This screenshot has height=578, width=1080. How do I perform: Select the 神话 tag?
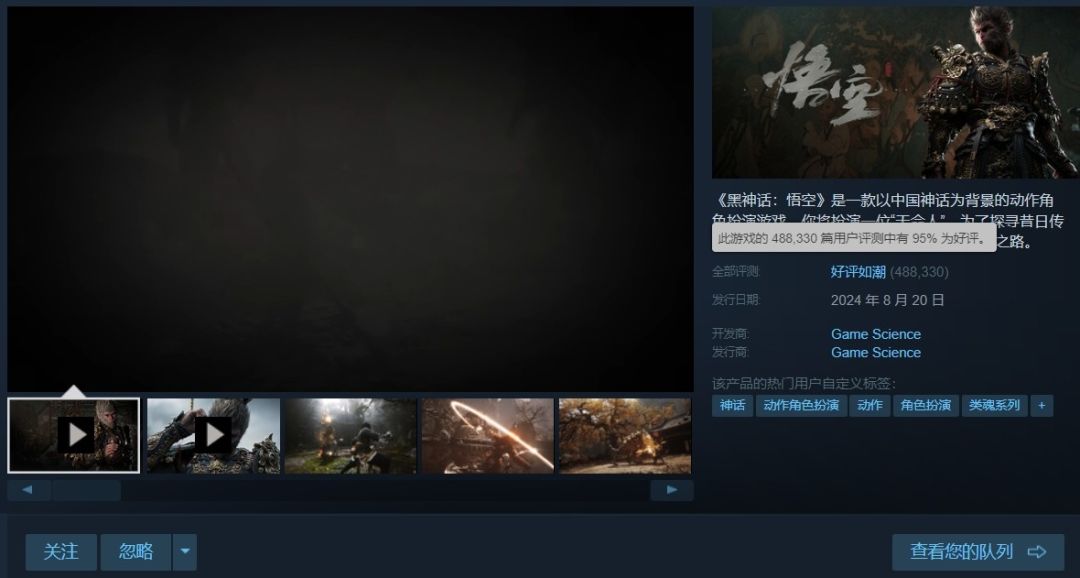pos(732,405)
